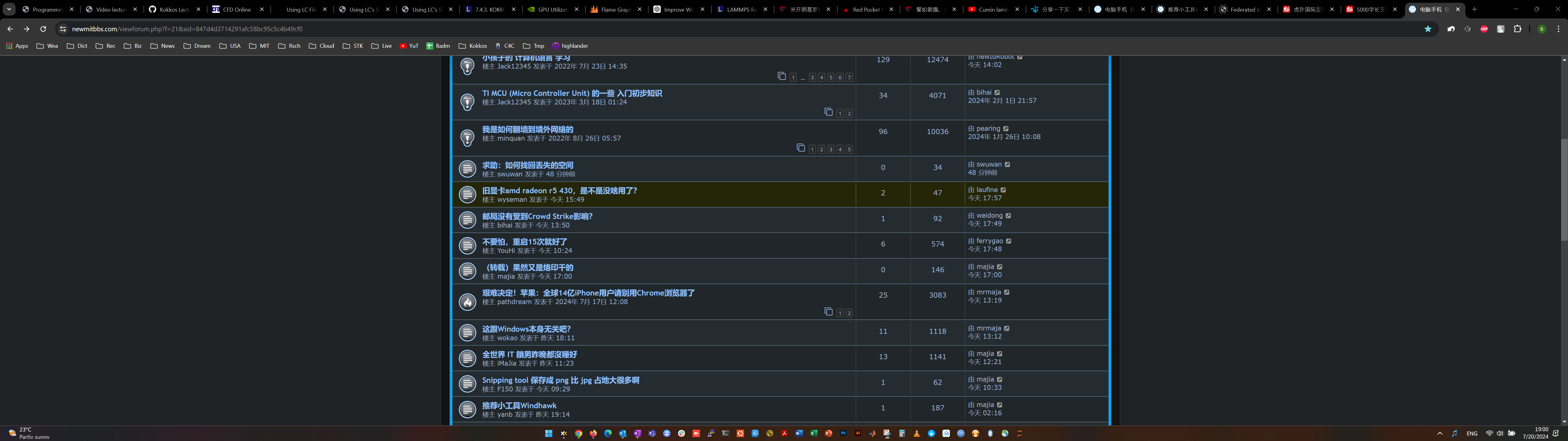Open the Adblock Plus extension icon

(x=1484, y=28)
